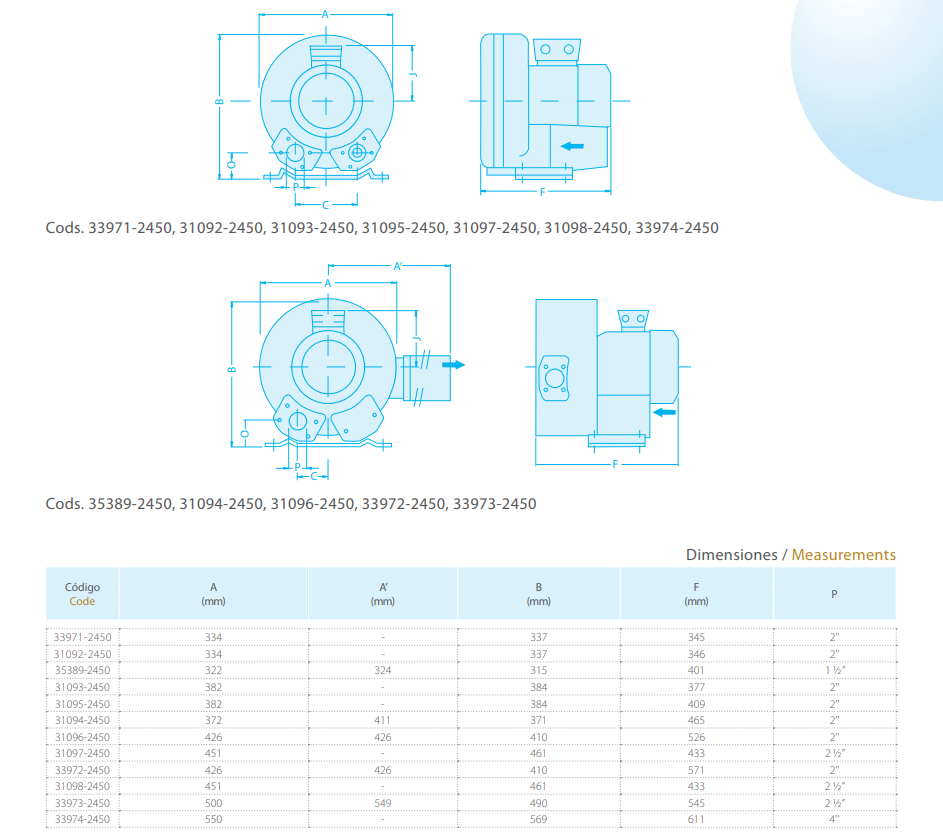The width and height of the screenshot is (943, 840).
Task: Click the B value 371 for 31094-2450
Action: tap(539, 720)
